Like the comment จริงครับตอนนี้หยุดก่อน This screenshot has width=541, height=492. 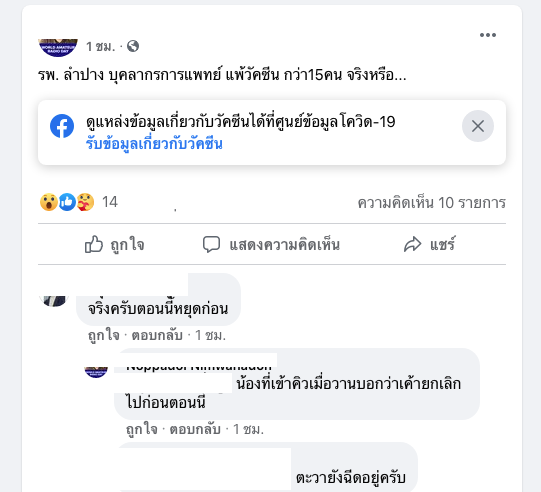[x=104, y=335]
